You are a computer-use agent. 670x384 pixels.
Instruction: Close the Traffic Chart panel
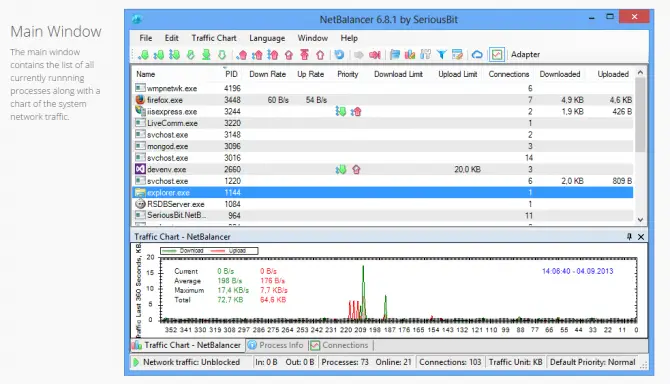641,237
